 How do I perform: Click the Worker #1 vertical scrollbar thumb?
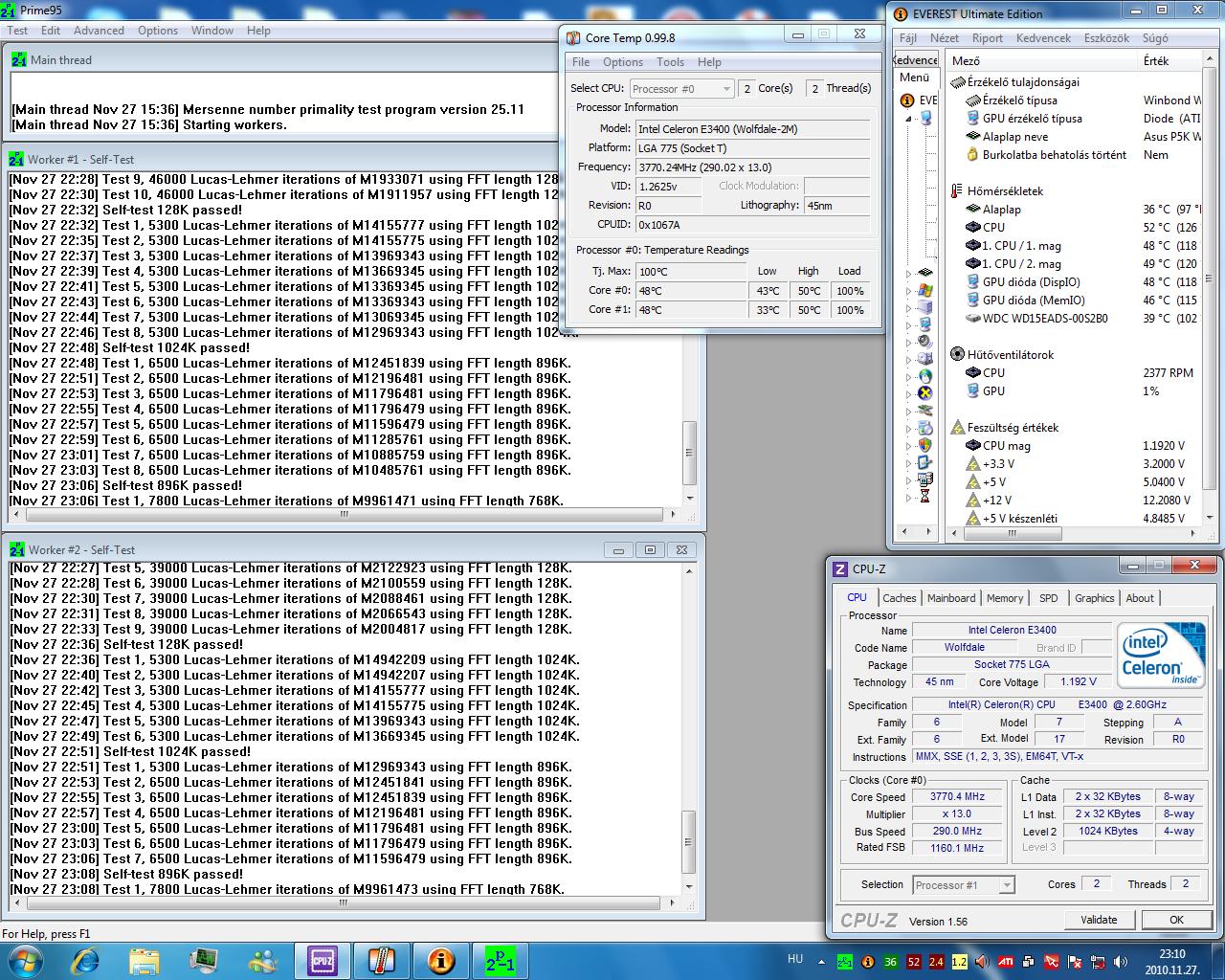(689, 454)
